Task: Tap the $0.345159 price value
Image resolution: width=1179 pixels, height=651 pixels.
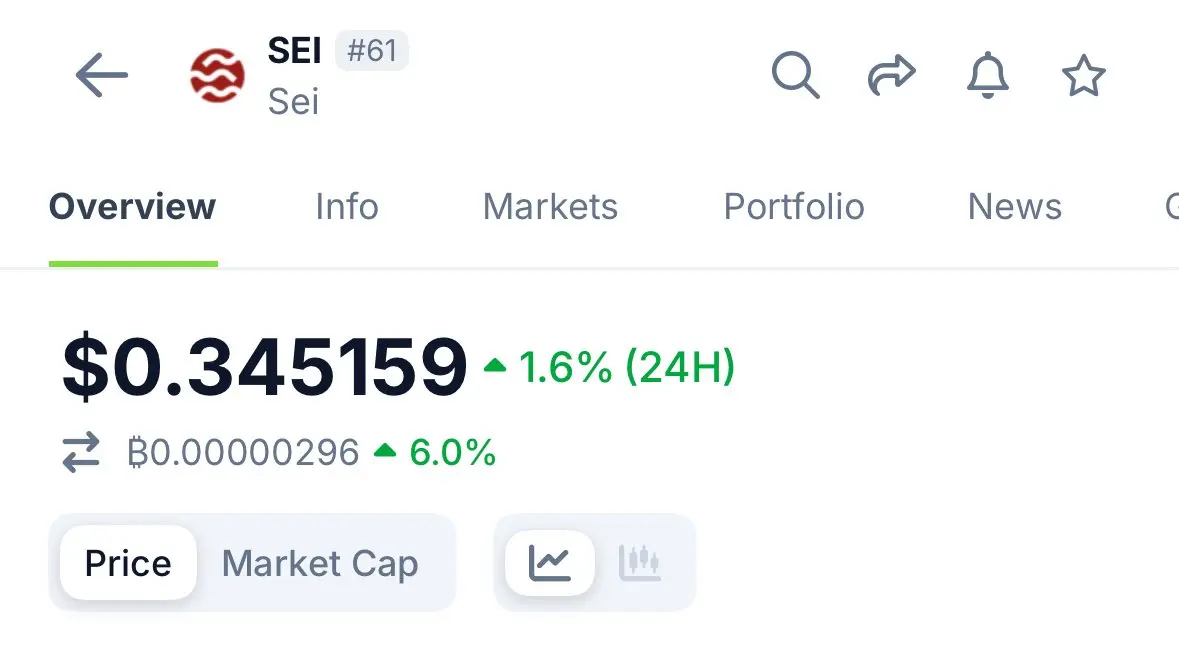Action: 265,367
